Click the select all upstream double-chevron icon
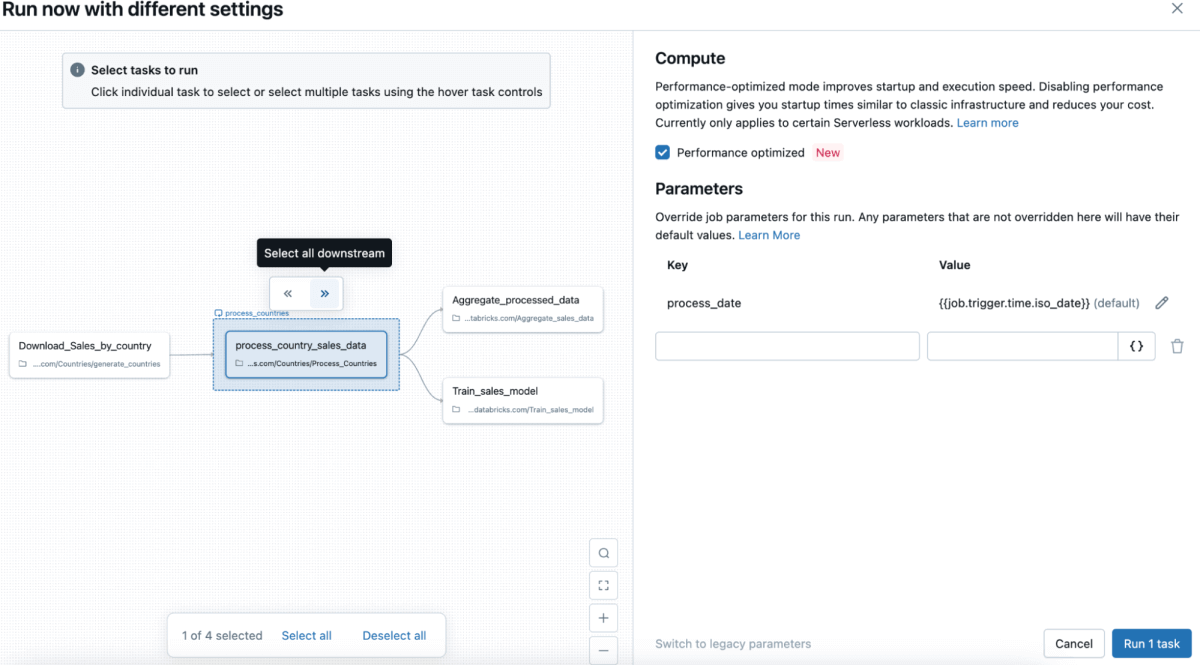Image resolution: width=1200 pixels, height=665 pixels. point(288,294)
